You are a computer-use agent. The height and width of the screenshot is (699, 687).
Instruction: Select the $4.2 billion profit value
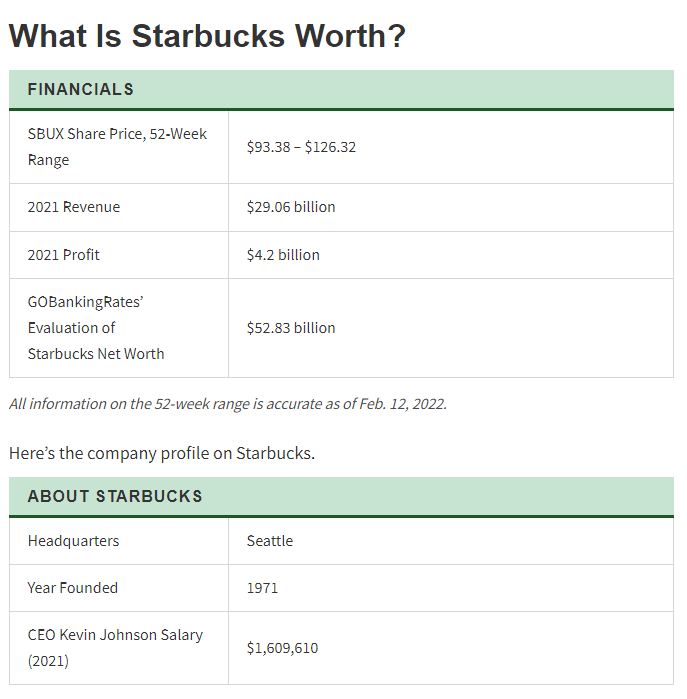click(283, 255)
